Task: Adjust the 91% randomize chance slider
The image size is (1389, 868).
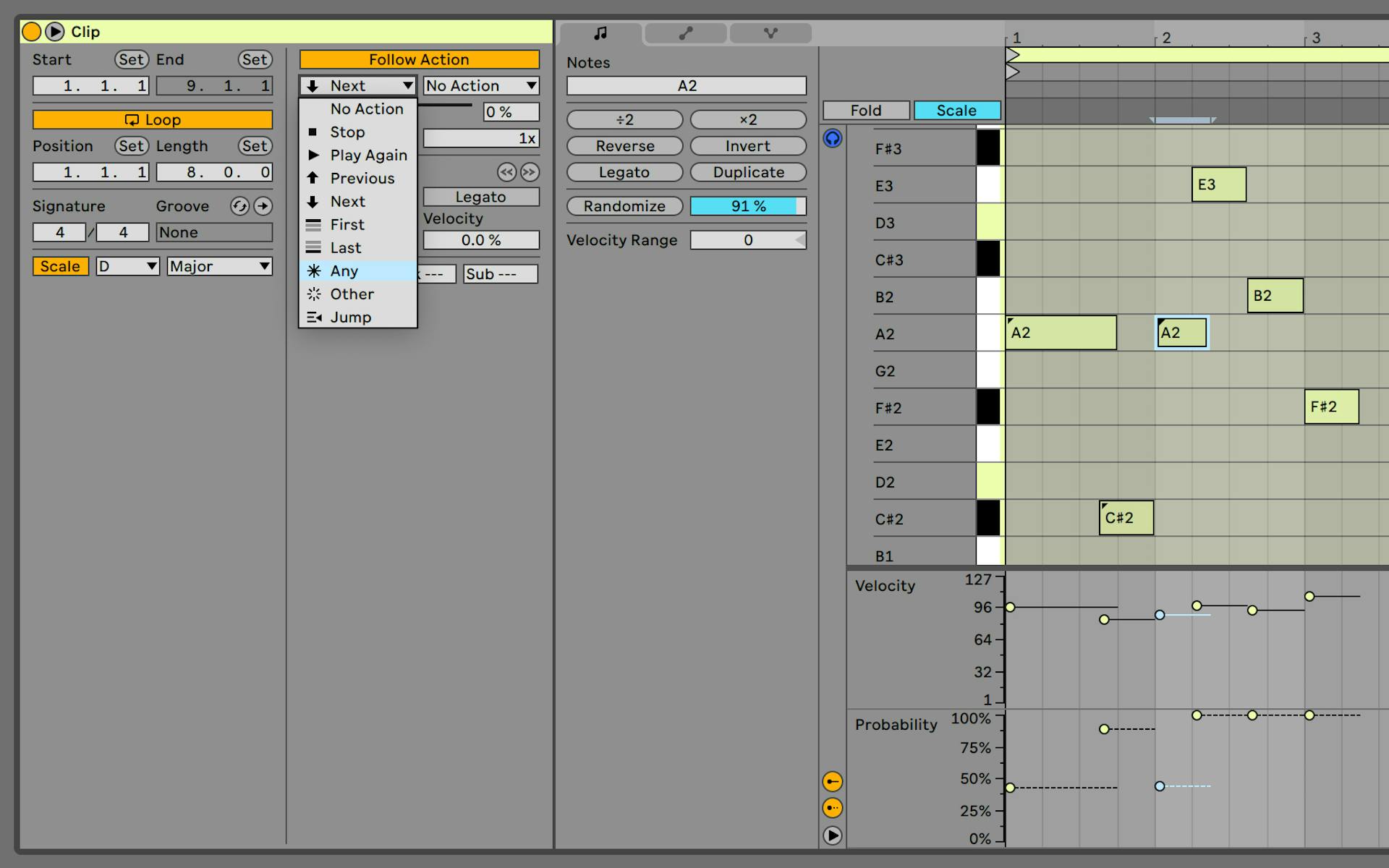Action: (748, 206)
